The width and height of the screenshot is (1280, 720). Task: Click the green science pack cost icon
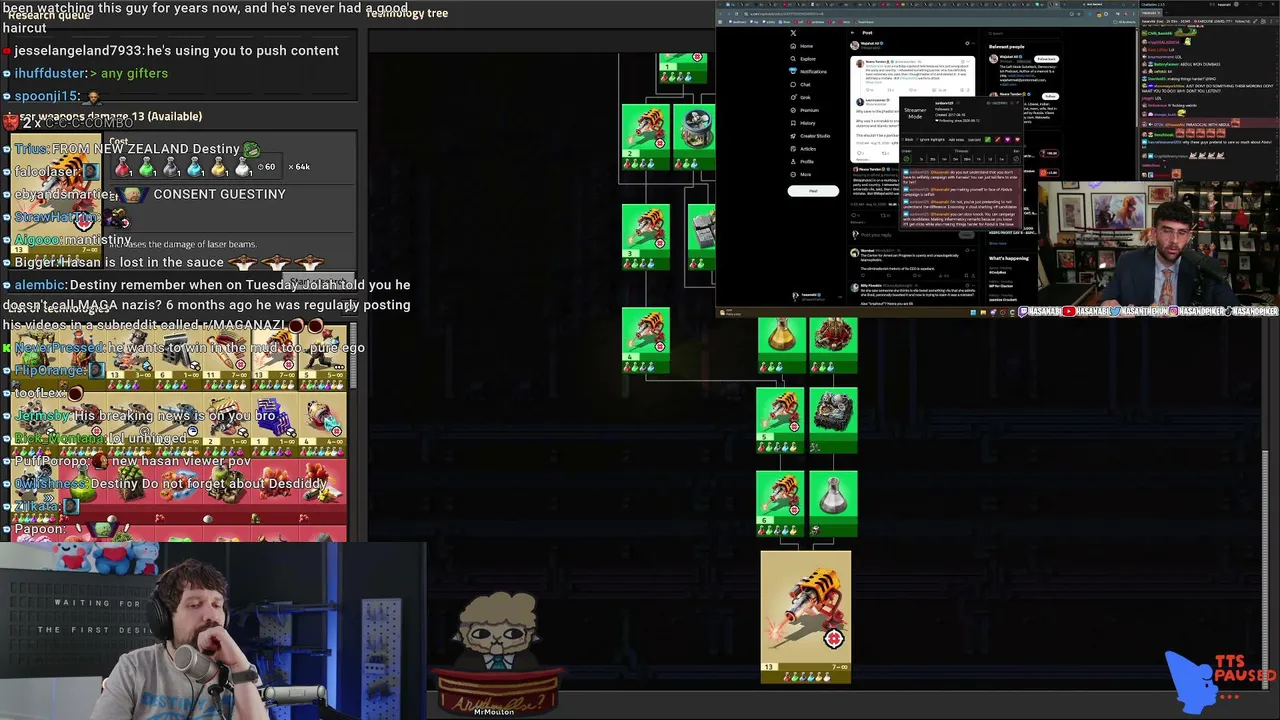147,167
